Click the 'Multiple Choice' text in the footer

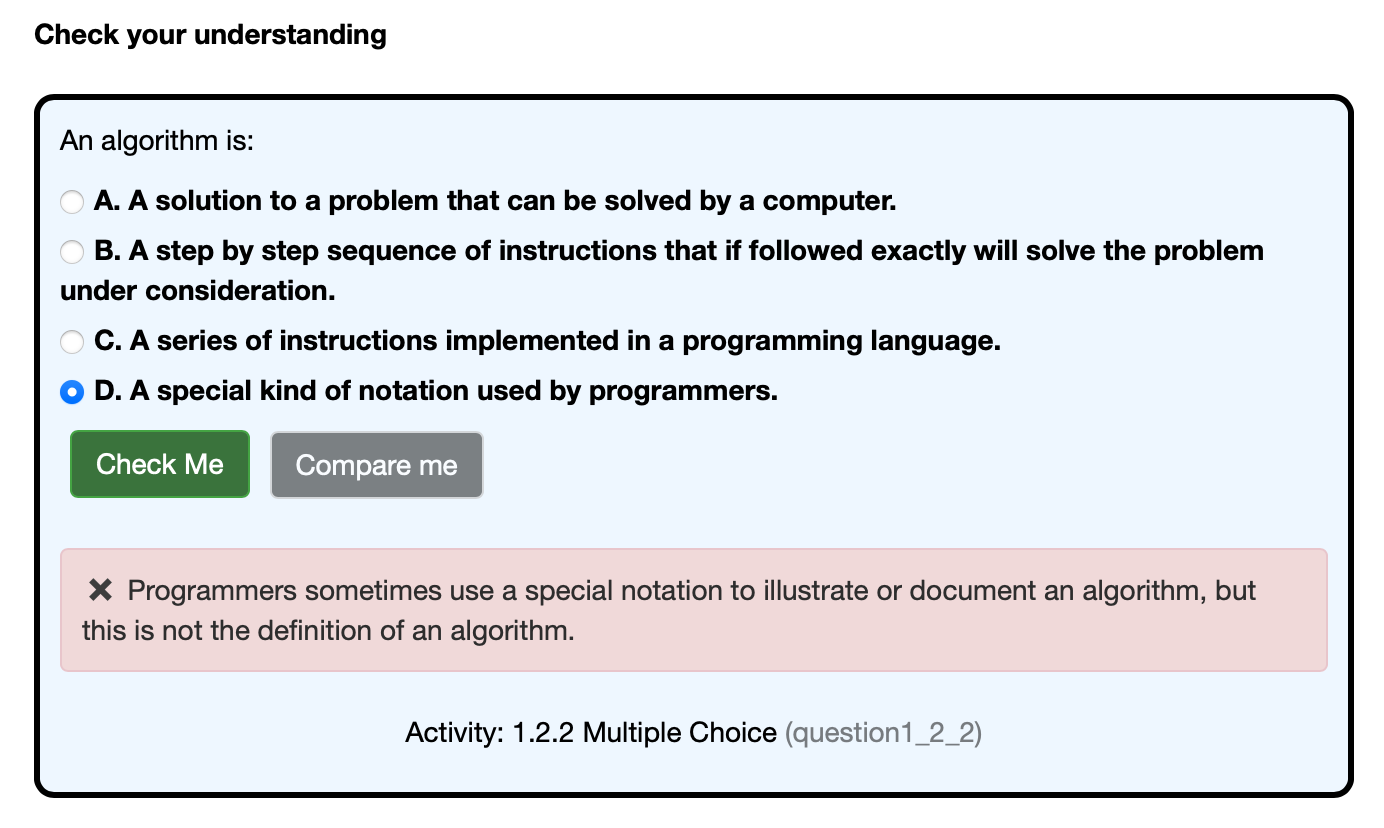click(x=680, y=733)
